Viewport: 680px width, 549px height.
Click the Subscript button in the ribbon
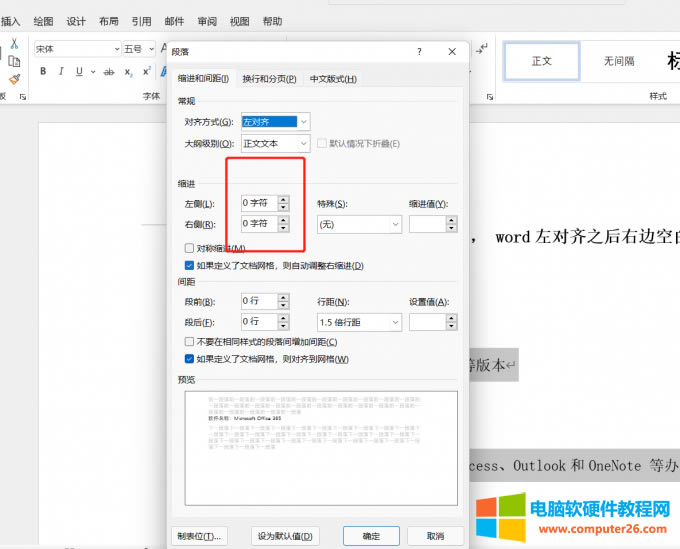(129, 71)
